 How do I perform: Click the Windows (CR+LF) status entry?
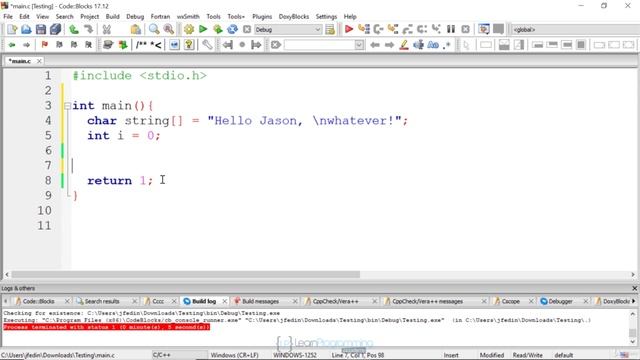(235, 355)
